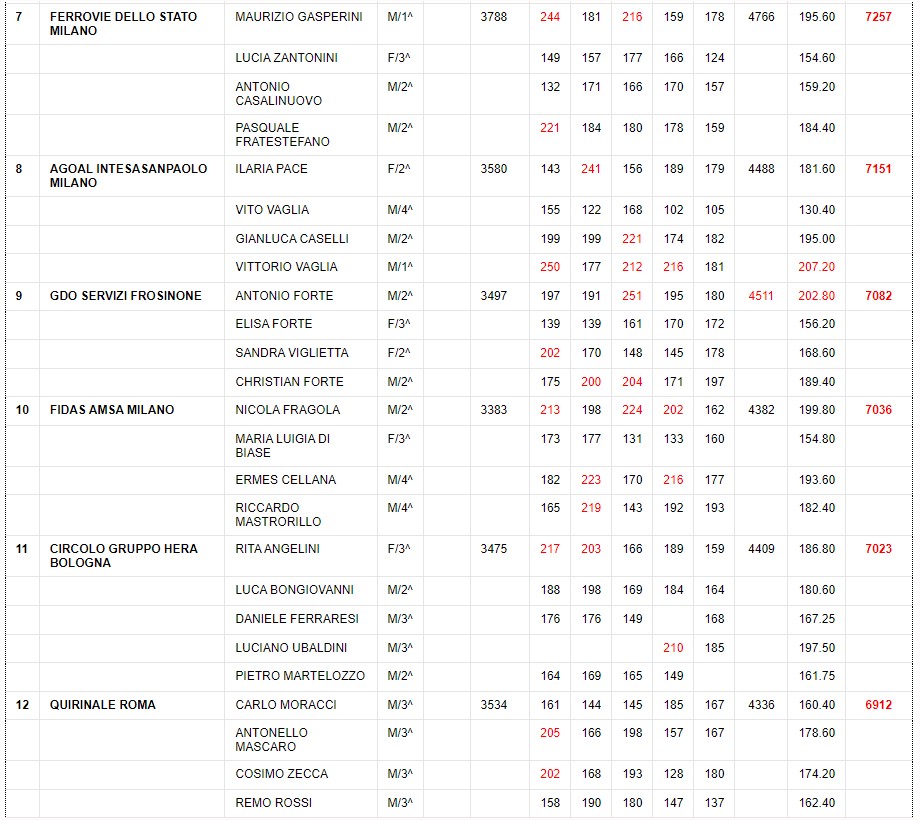
Task: Select team total score 7257
Action: pyautogui.click(x=878, y=17)
